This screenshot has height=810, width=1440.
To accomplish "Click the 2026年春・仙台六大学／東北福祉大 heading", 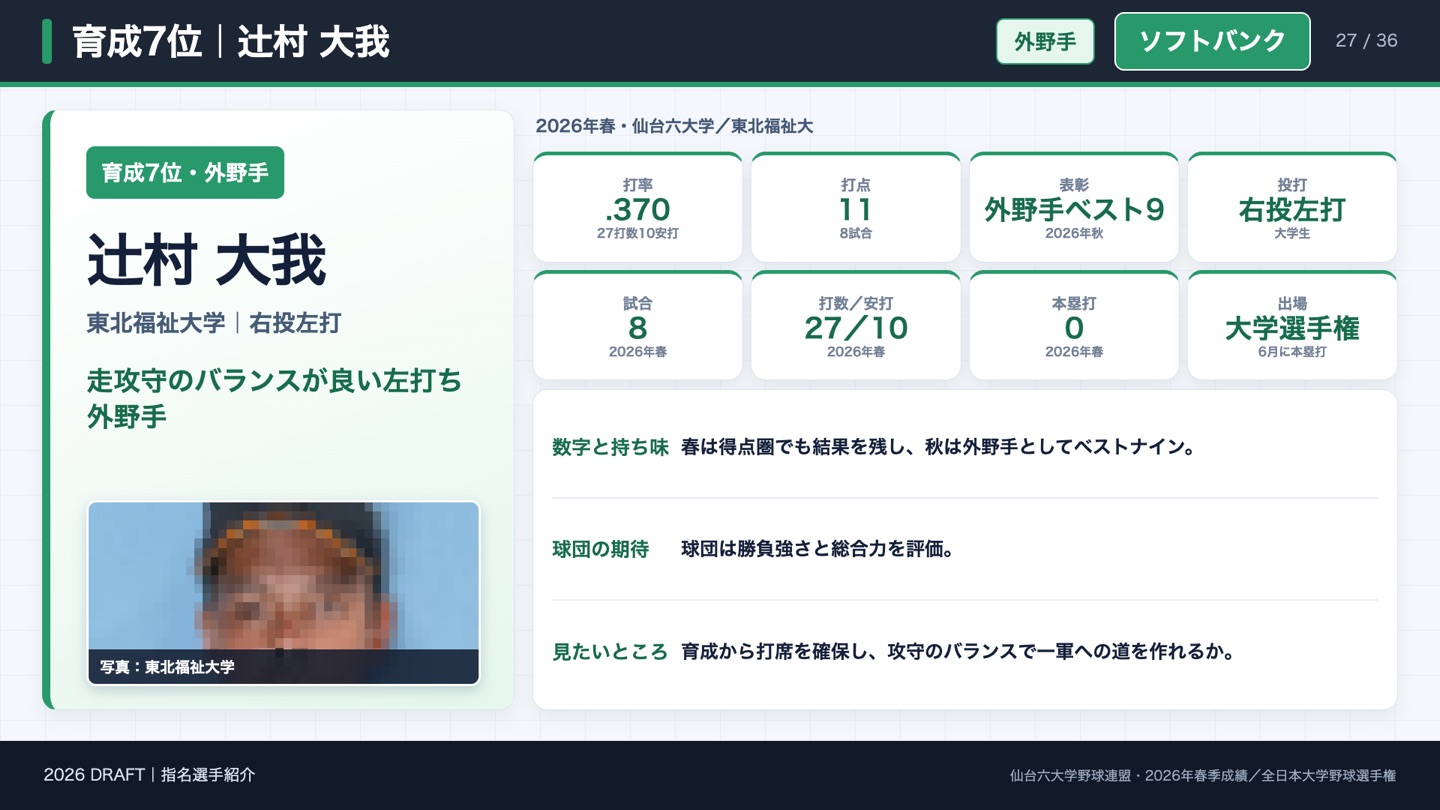I will (x=674, y=126).
